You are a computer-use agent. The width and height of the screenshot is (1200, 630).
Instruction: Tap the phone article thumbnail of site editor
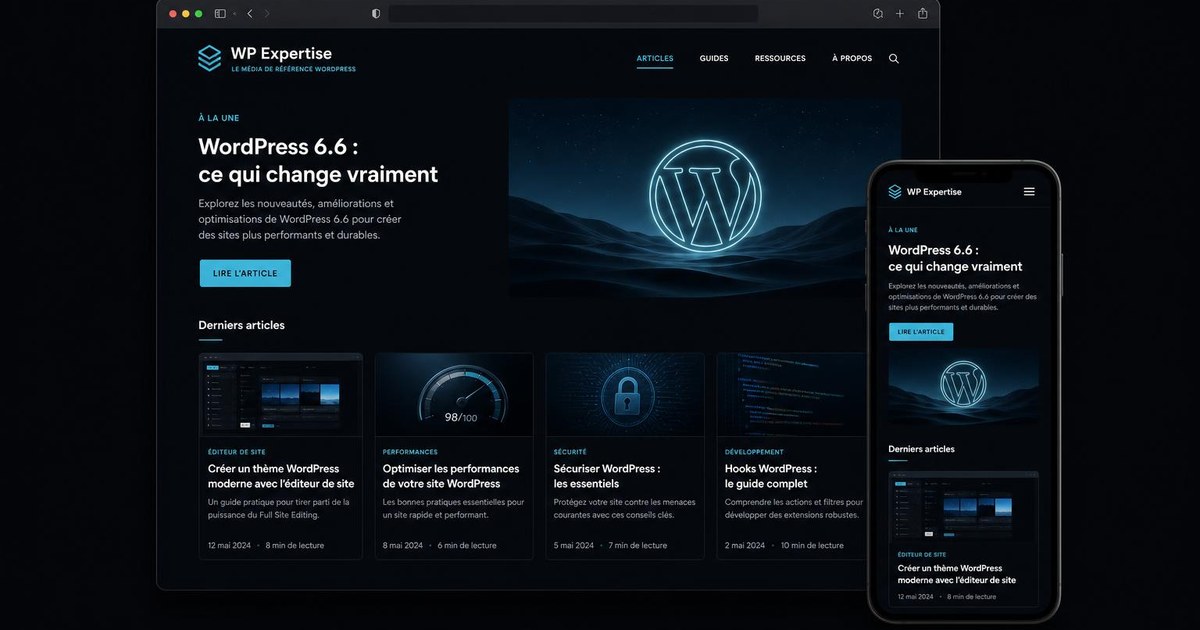tap(963, 507)
